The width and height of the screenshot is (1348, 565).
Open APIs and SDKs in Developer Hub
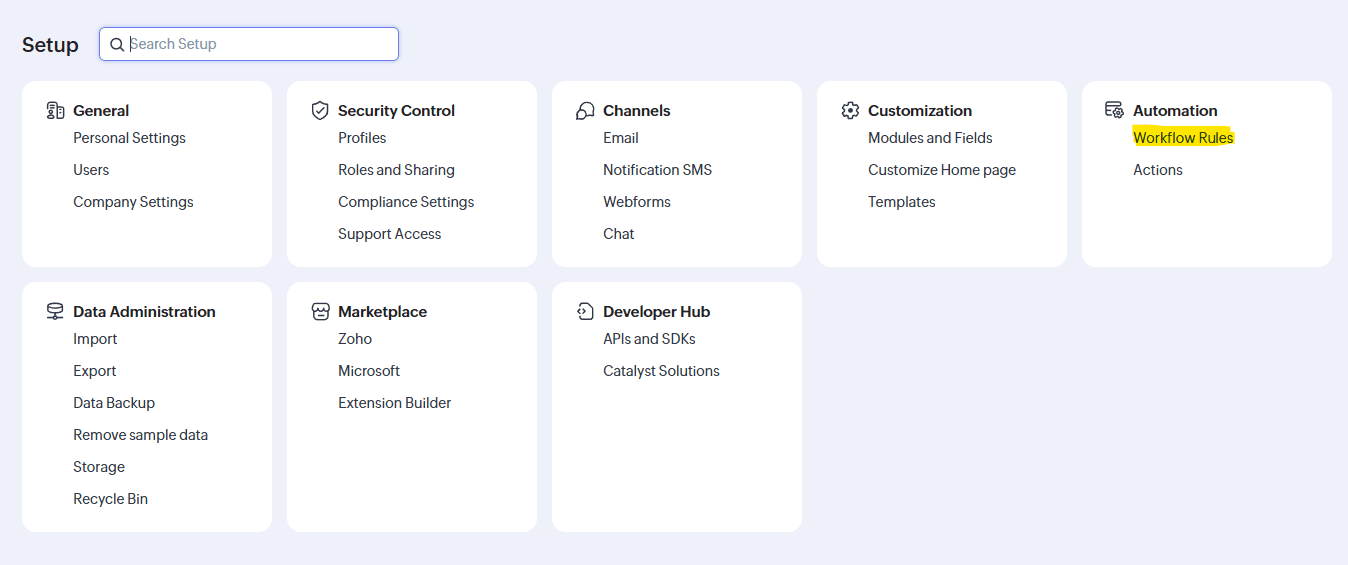point(649,339)
